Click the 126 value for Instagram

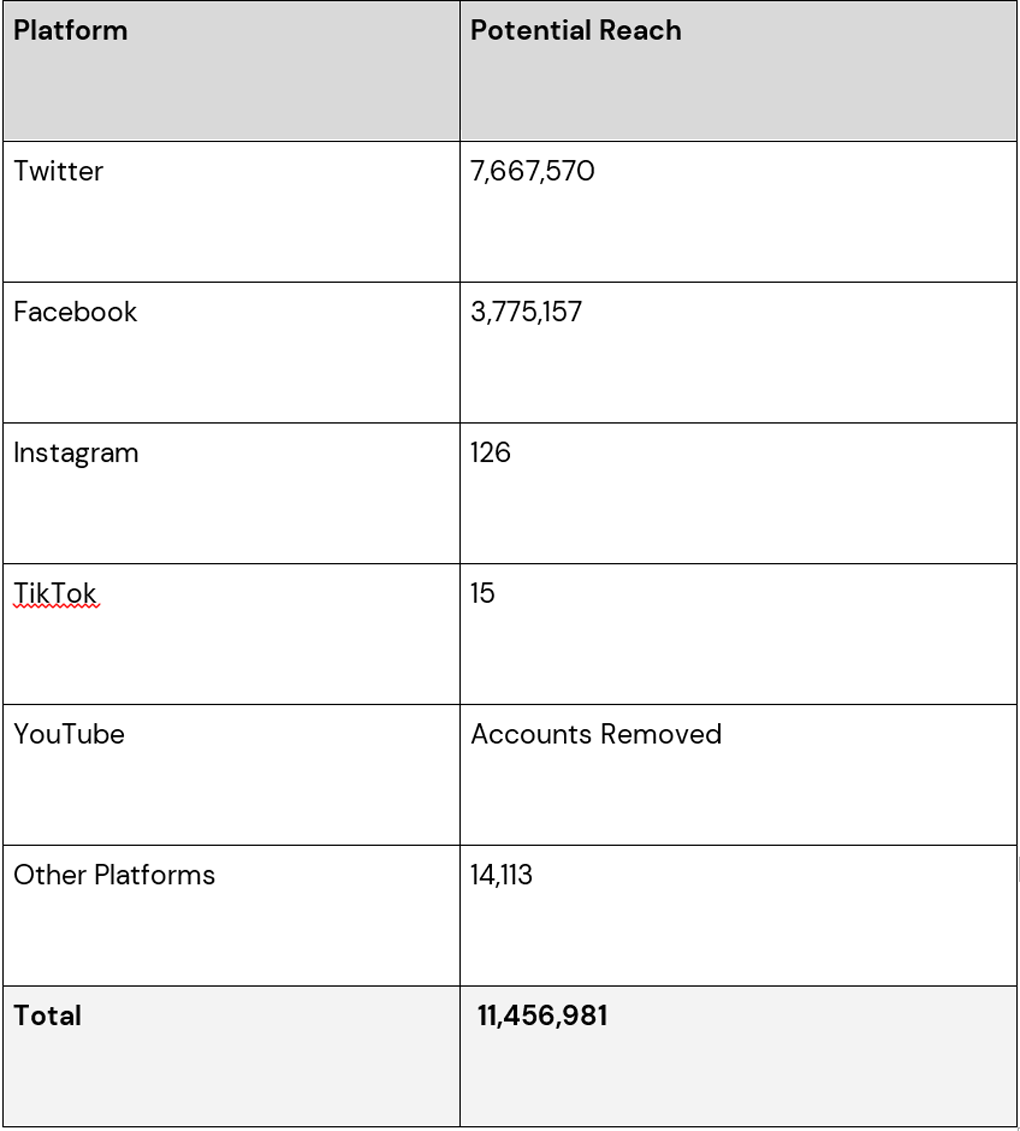tap(490, 453)
